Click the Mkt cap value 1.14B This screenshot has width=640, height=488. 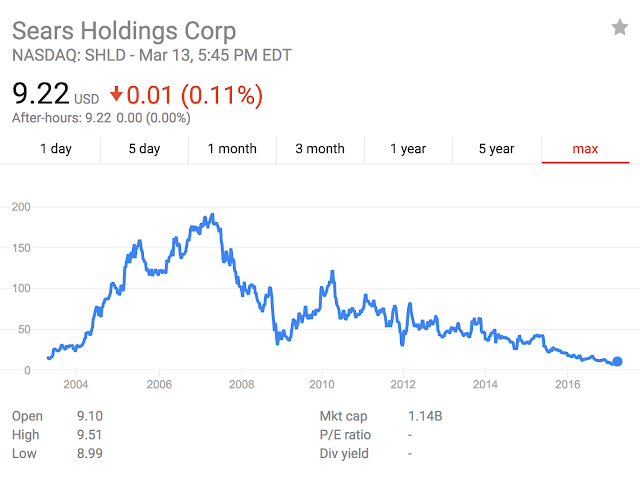(425, 415)
